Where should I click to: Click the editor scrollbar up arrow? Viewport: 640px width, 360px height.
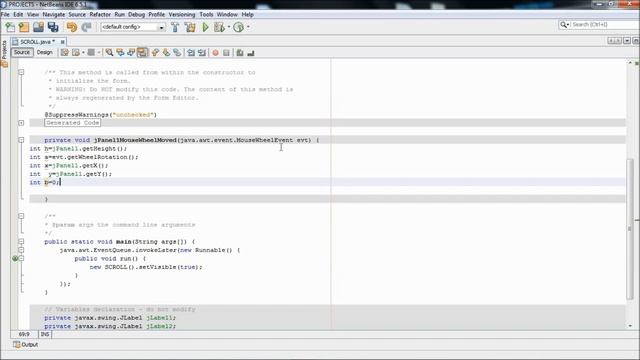[630, 63]
